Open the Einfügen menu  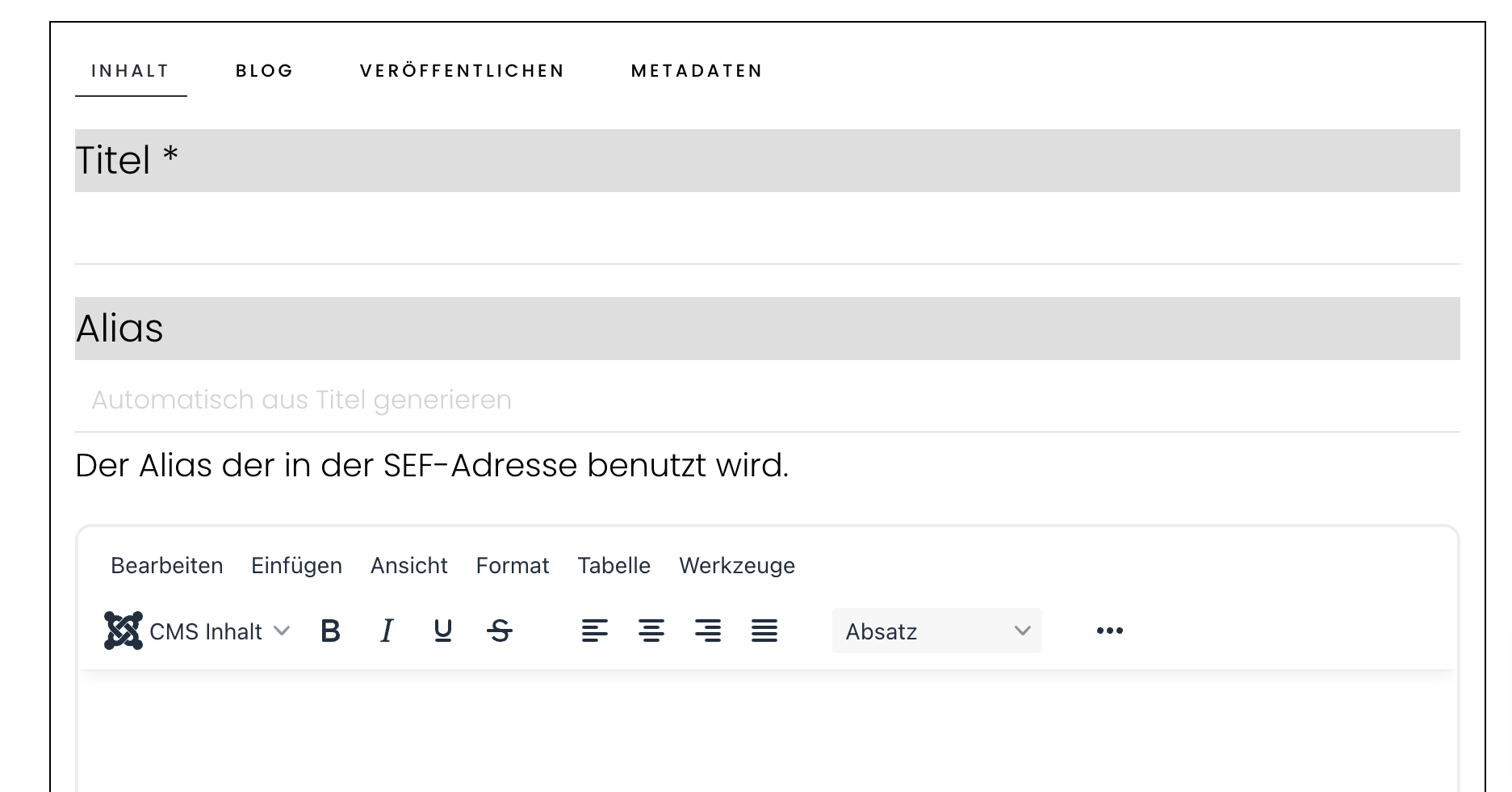[x=296, y=565]
